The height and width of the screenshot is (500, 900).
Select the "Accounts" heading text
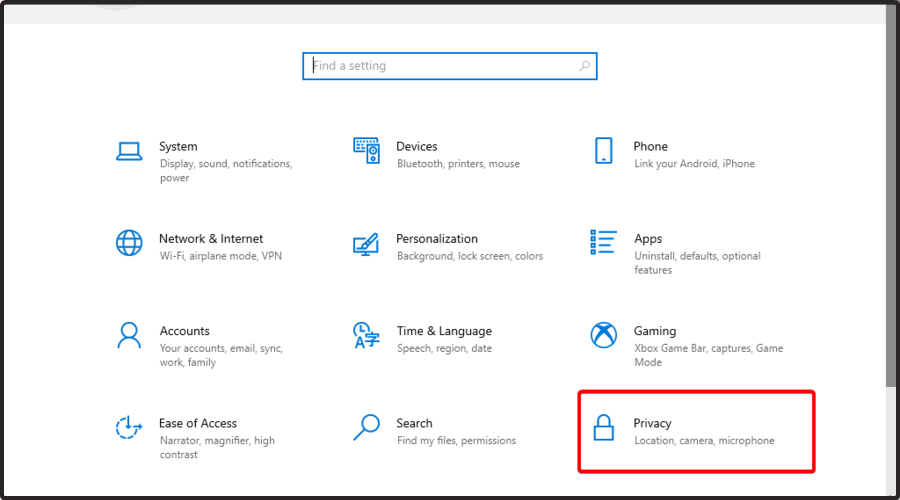pos(185,331)
